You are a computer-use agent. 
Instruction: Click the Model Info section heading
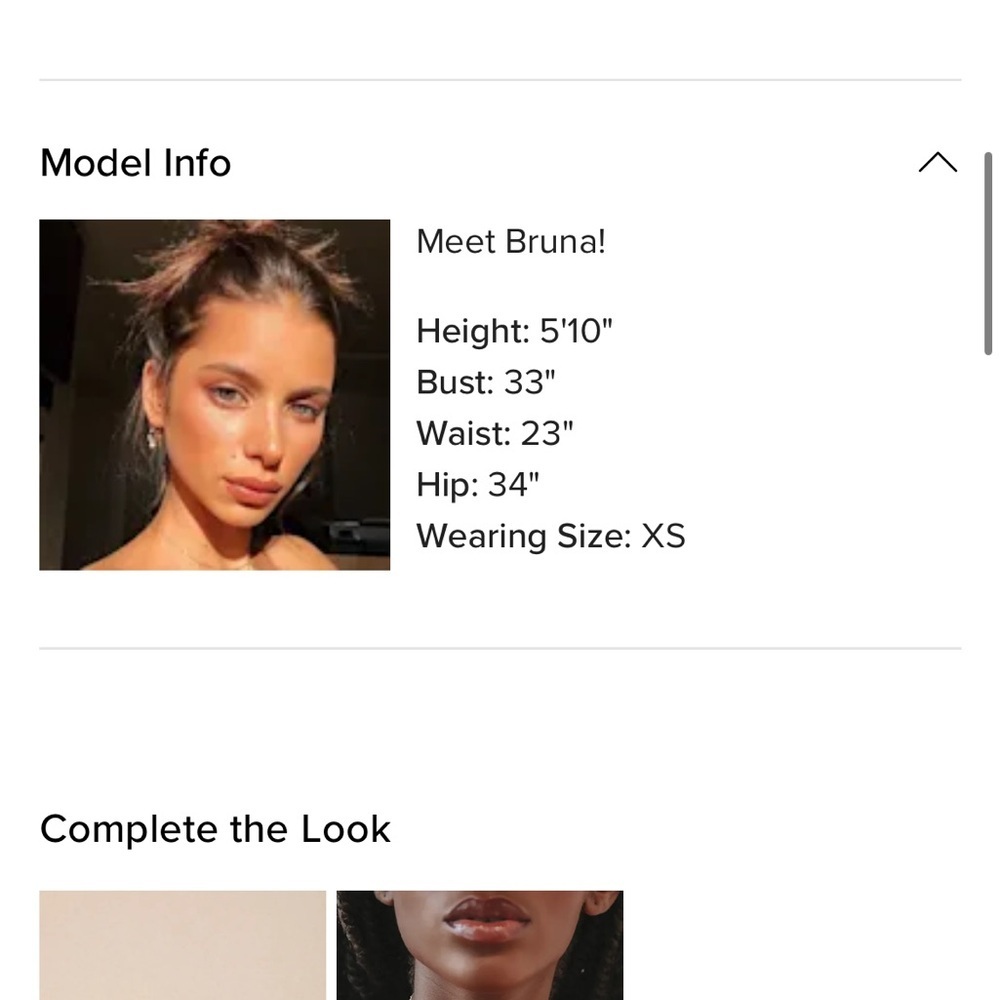(x=135, y=163)
